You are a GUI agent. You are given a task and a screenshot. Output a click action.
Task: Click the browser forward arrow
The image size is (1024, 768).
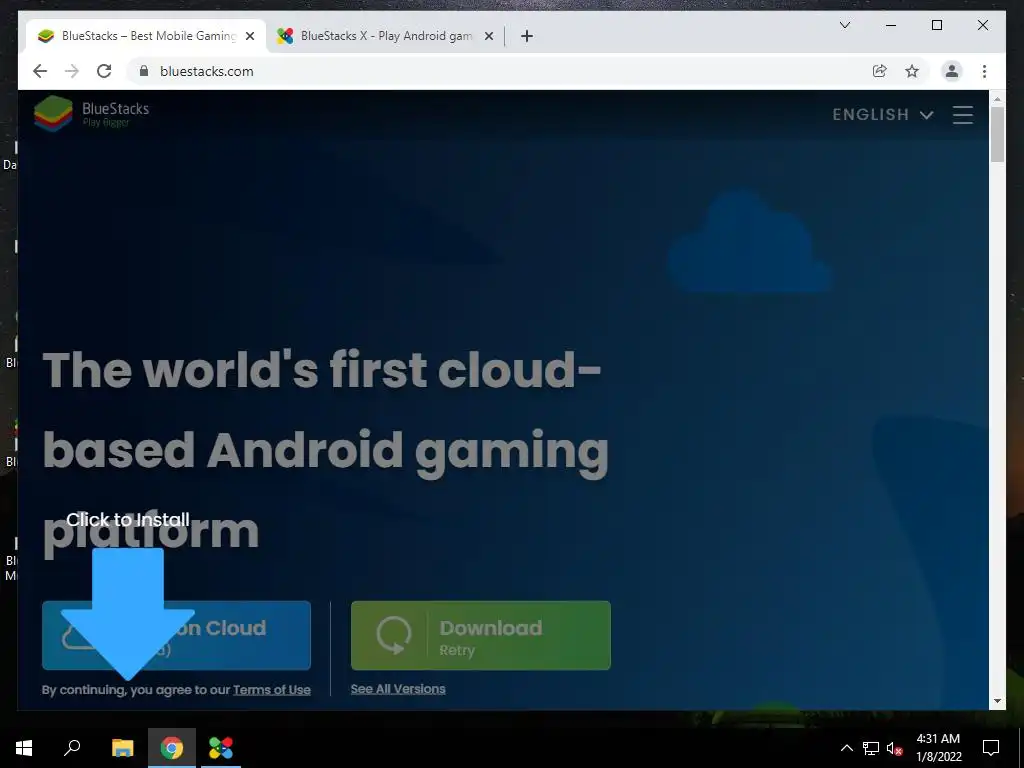pos(72,71)
